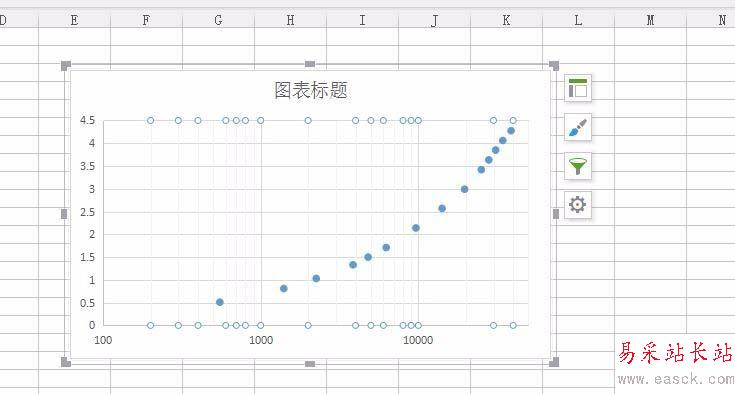This screenshot has width=735, height=394.
Task: Click the 2.5 vertical axis label
Action: point(87,212)
